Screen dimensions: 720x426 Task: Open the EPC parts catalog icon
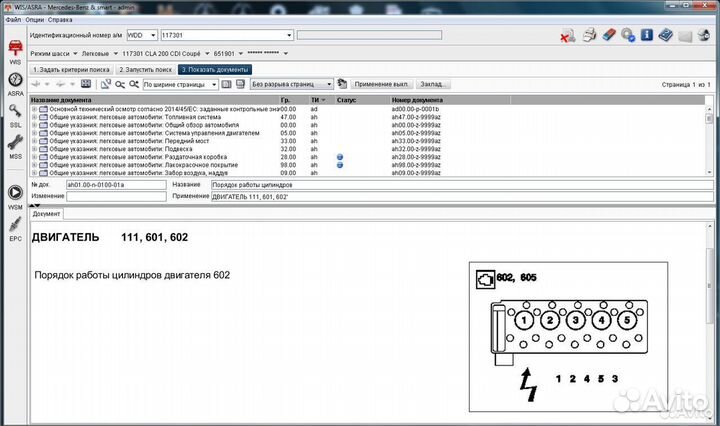coord(15,226)
